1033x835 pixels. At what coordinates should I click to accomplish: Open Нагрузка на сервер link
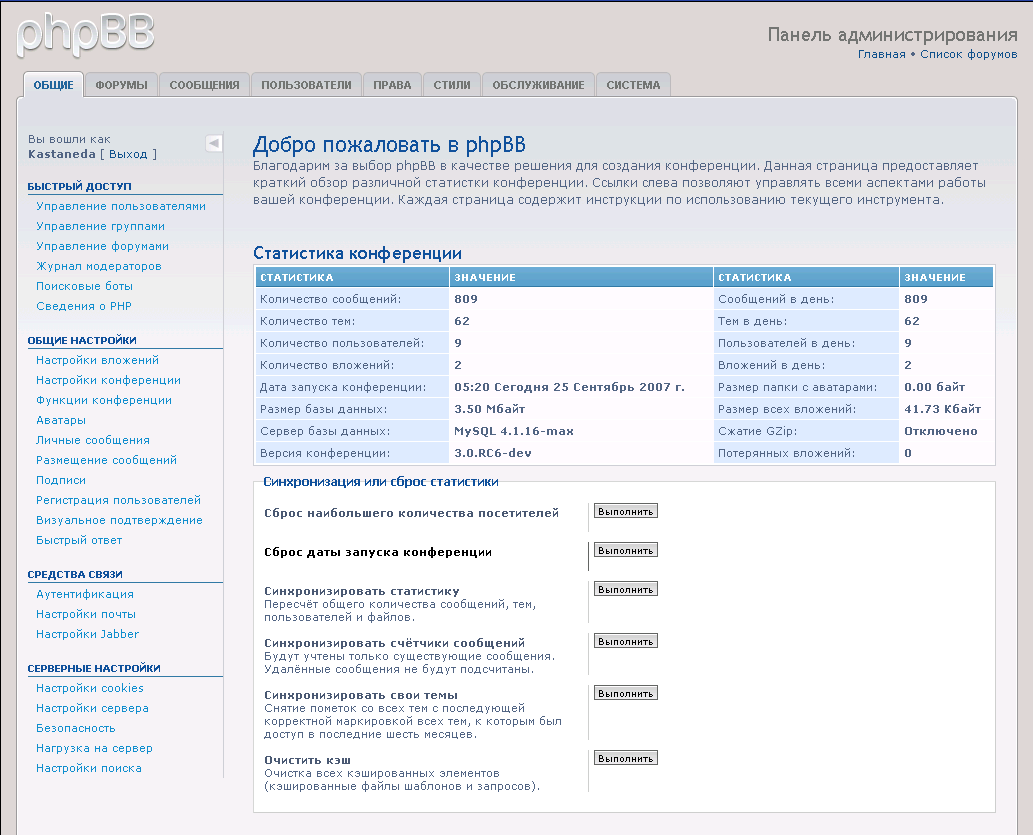pos(94,748)
